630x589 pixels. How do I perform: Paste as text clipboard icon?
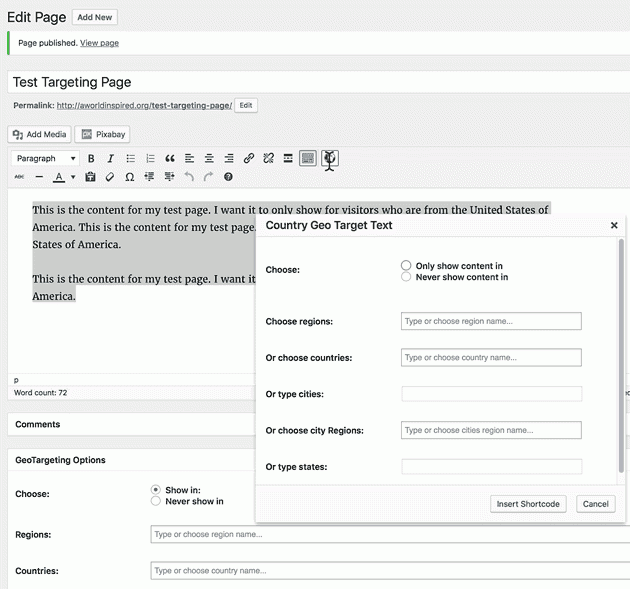pyautogui.click(x=90, y=177)
